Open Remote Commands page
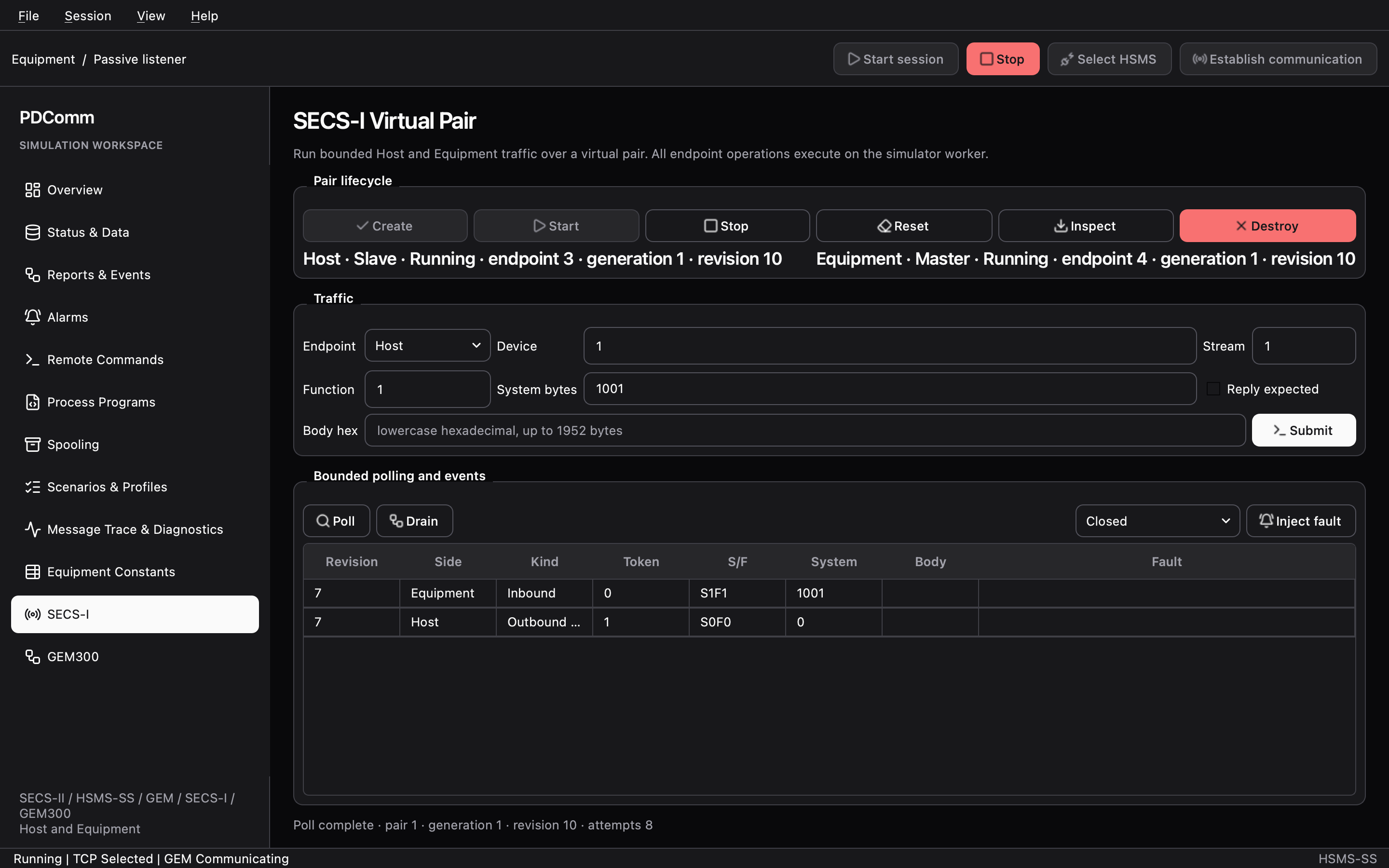This screenshot has width=1389, height=868. pyautogui.click(x=135, y=360)
